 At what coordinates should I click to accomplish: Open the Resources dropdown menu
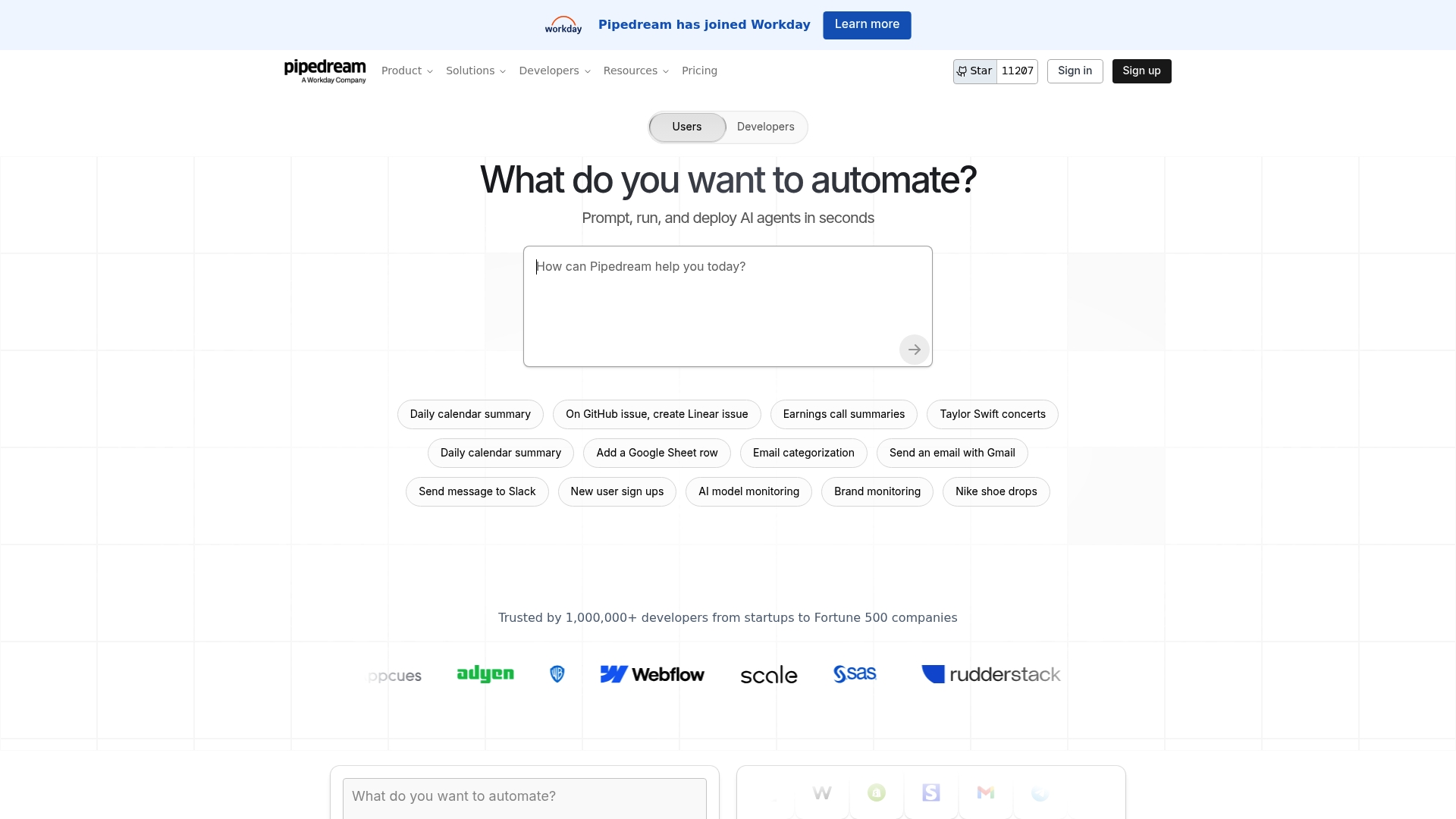tap(635, 71)
